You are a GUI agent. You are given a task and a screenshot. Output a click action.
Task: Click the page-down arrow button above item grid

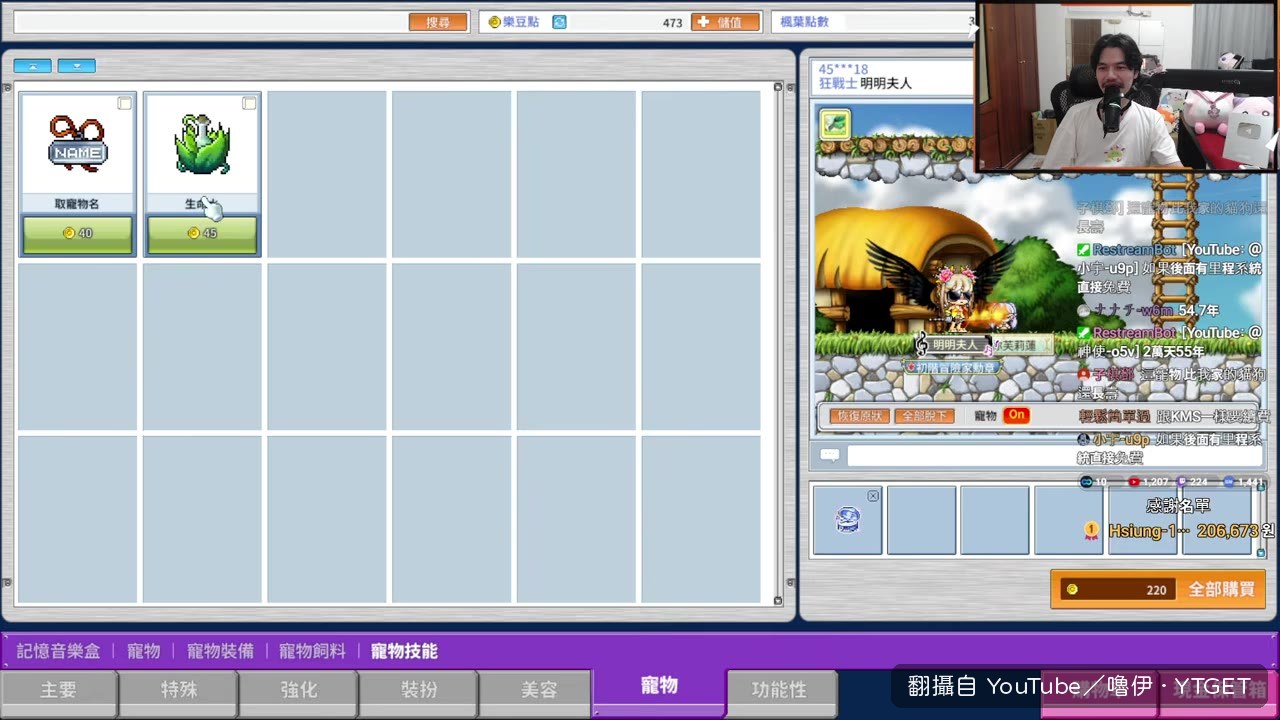point(77,66)
